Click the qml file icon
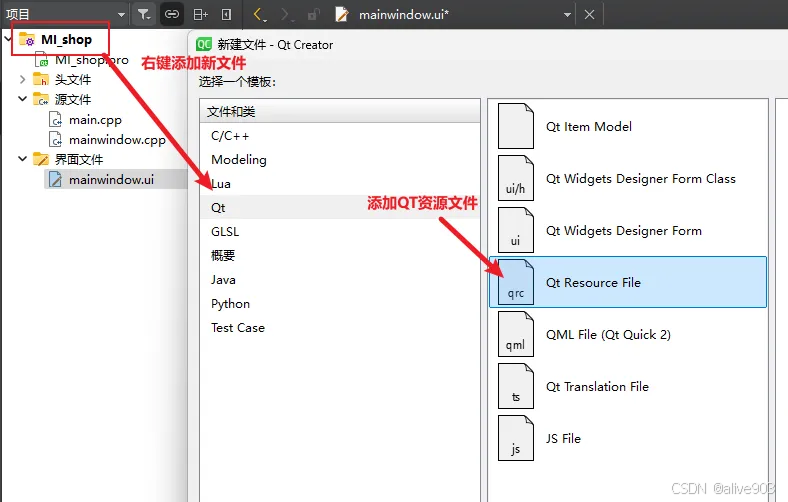This screenshot has height=502, width=788. point(516,334)
